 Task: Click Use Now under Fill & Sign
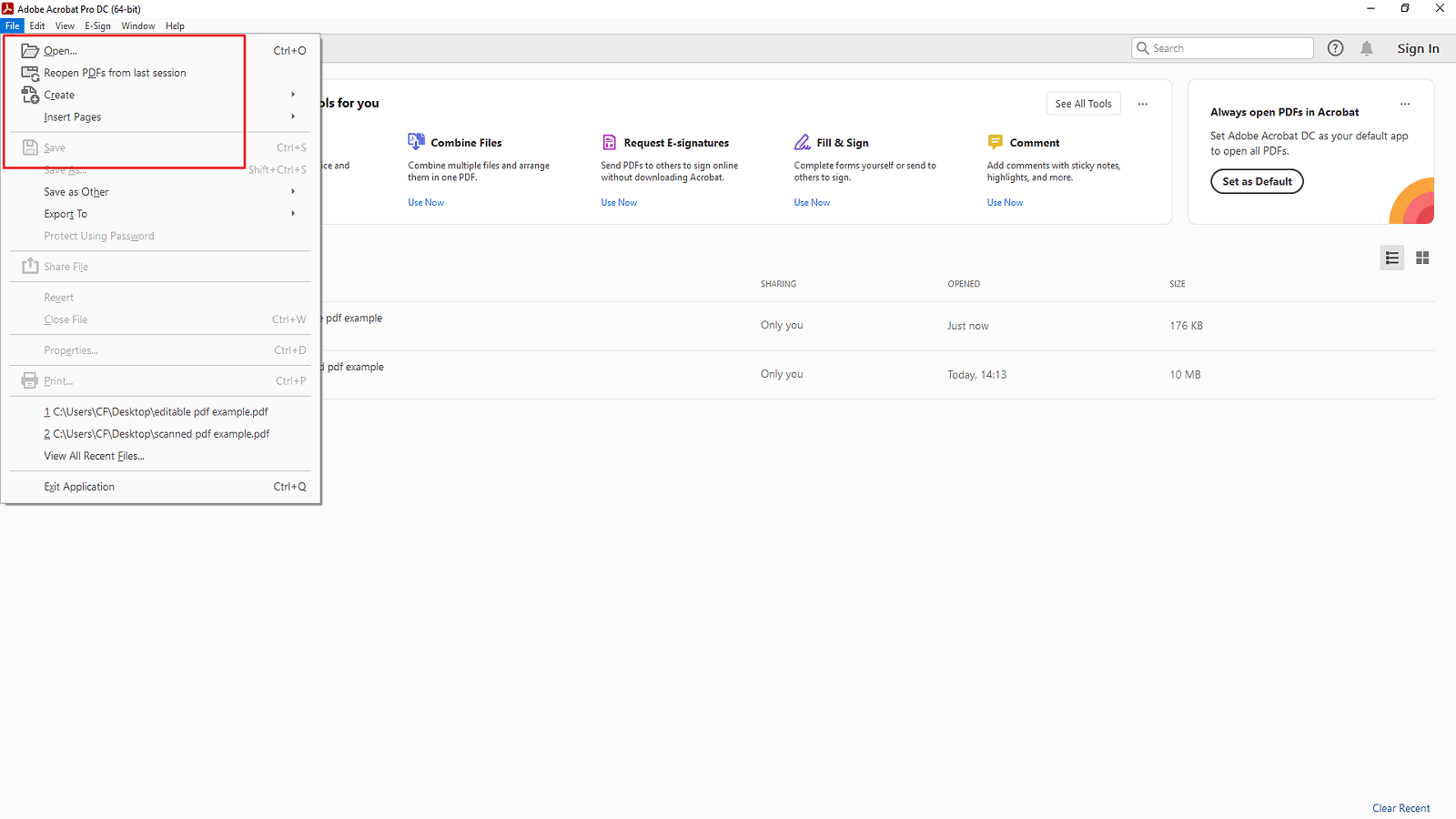[x=812, y=202]
